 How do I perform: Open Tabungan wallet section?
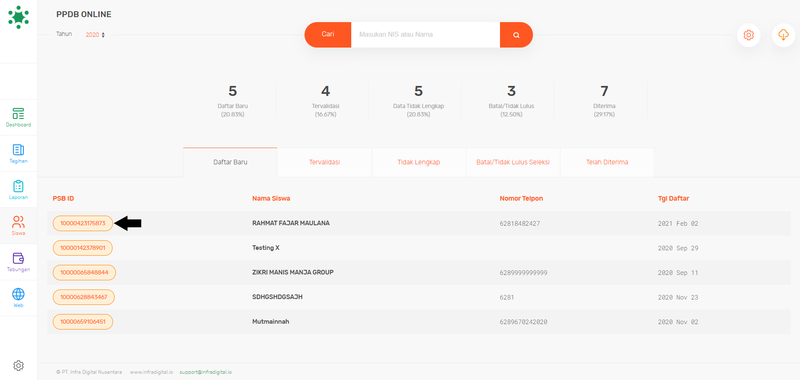(18, 262)
